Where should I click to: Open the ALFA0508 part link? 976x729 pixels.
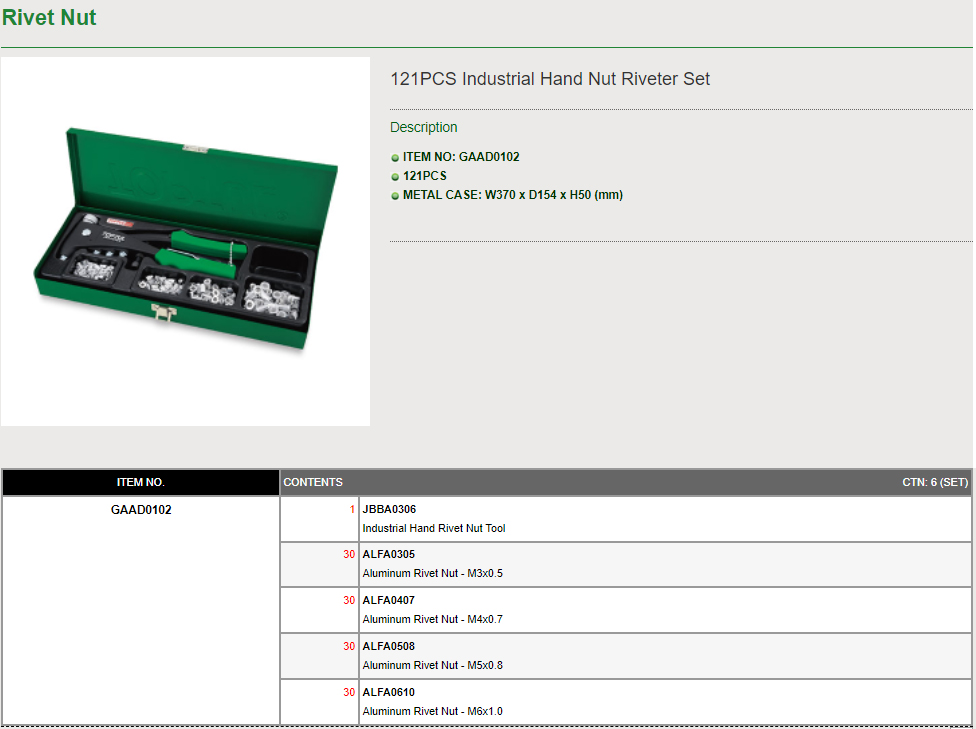388,646
